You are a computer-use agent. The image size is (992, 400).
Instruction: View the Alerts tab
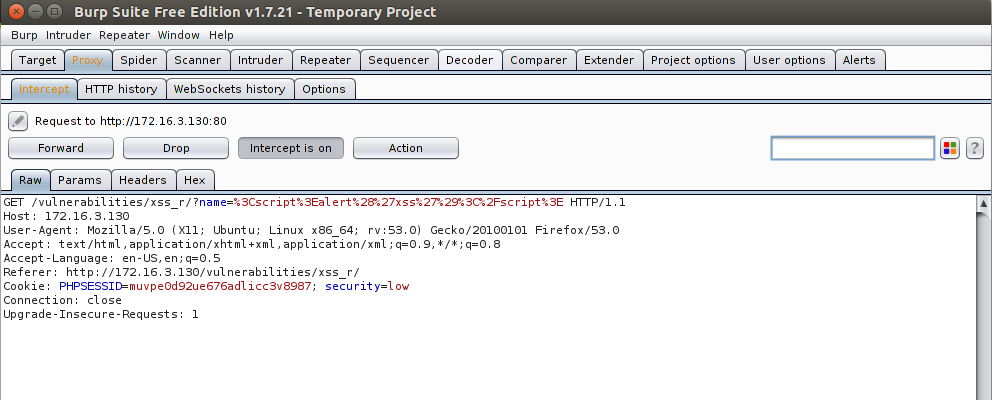pyautogui.click(x=859, y=60)
